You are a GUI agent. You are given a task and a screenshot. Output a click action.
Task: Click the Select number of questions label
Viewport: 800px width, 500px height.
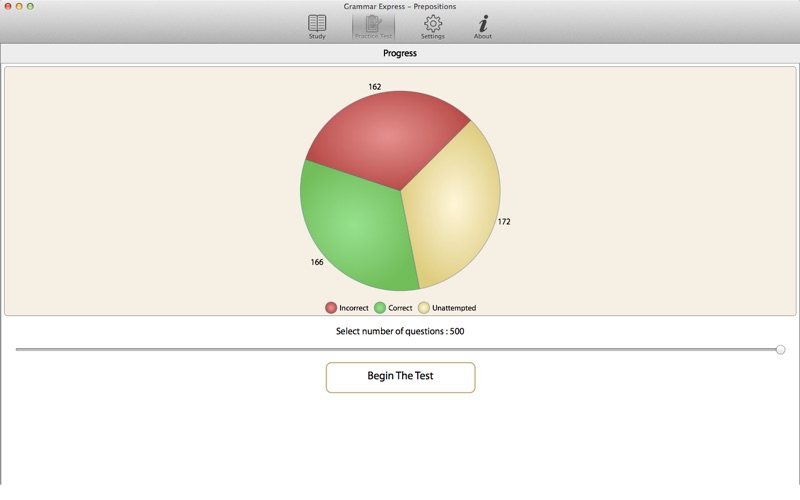coord(400,331)
